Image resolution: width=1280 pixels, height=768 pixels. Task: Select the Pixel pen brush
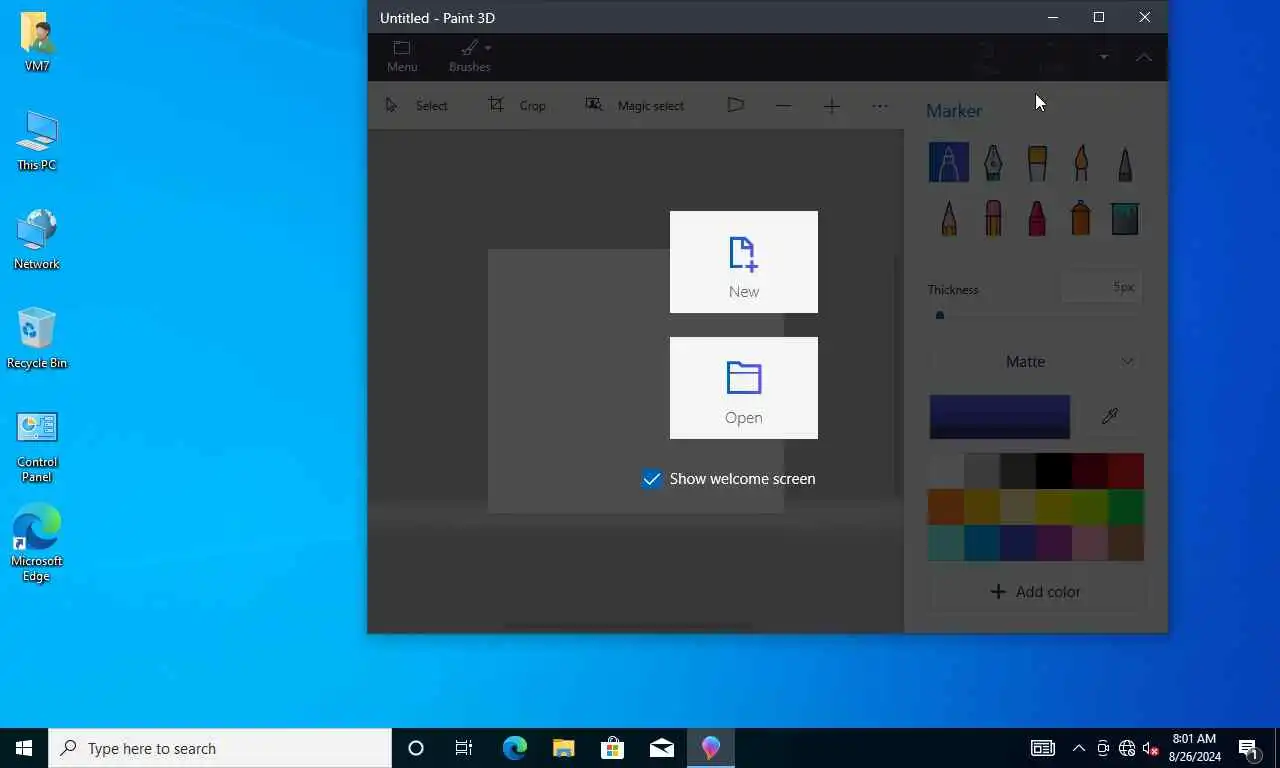[x=1125, y=163]
